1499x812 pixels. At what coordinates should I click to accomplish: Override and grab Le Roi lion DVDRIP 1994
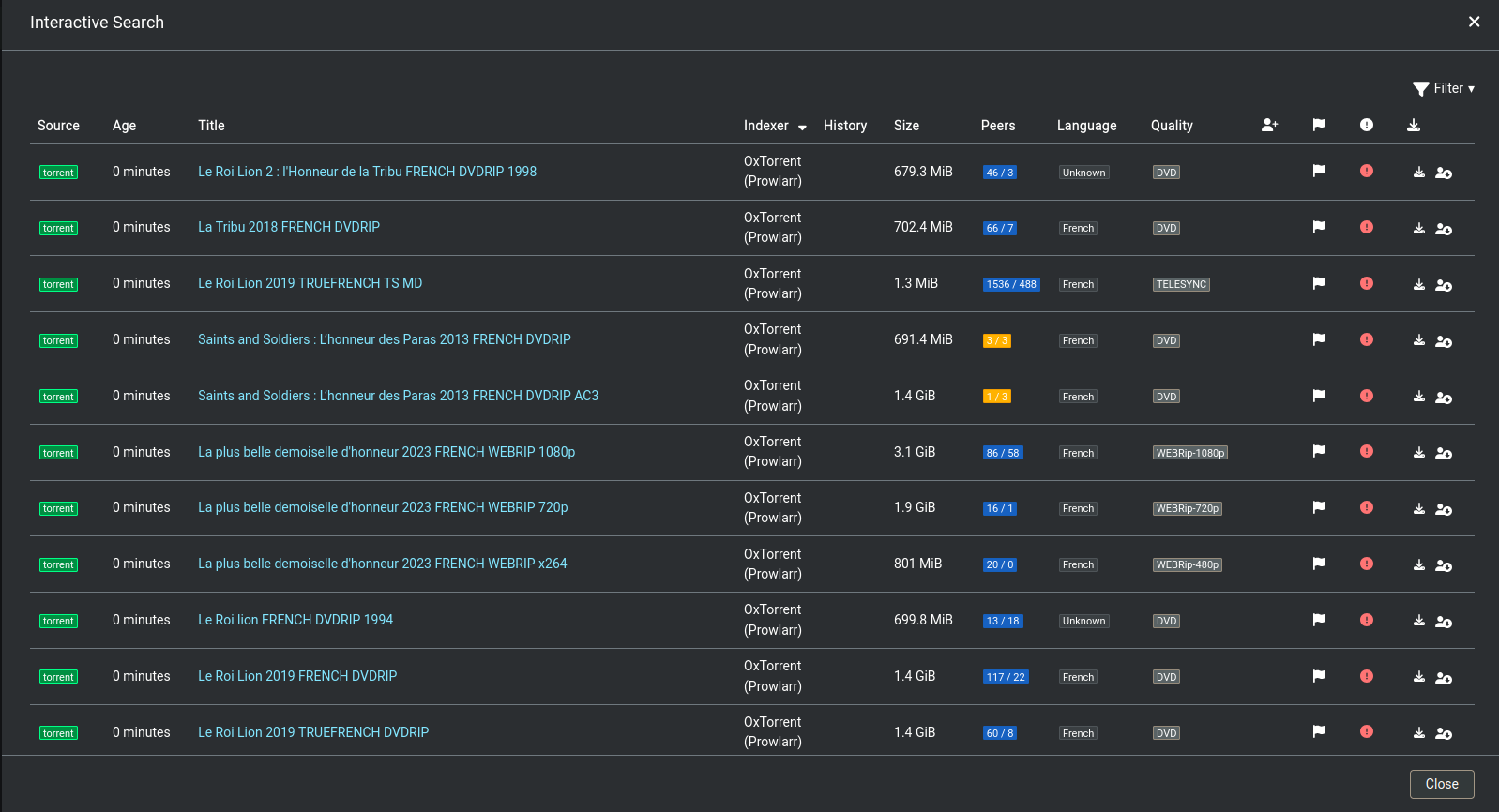pyautogui.click(x=1444, y=622)
